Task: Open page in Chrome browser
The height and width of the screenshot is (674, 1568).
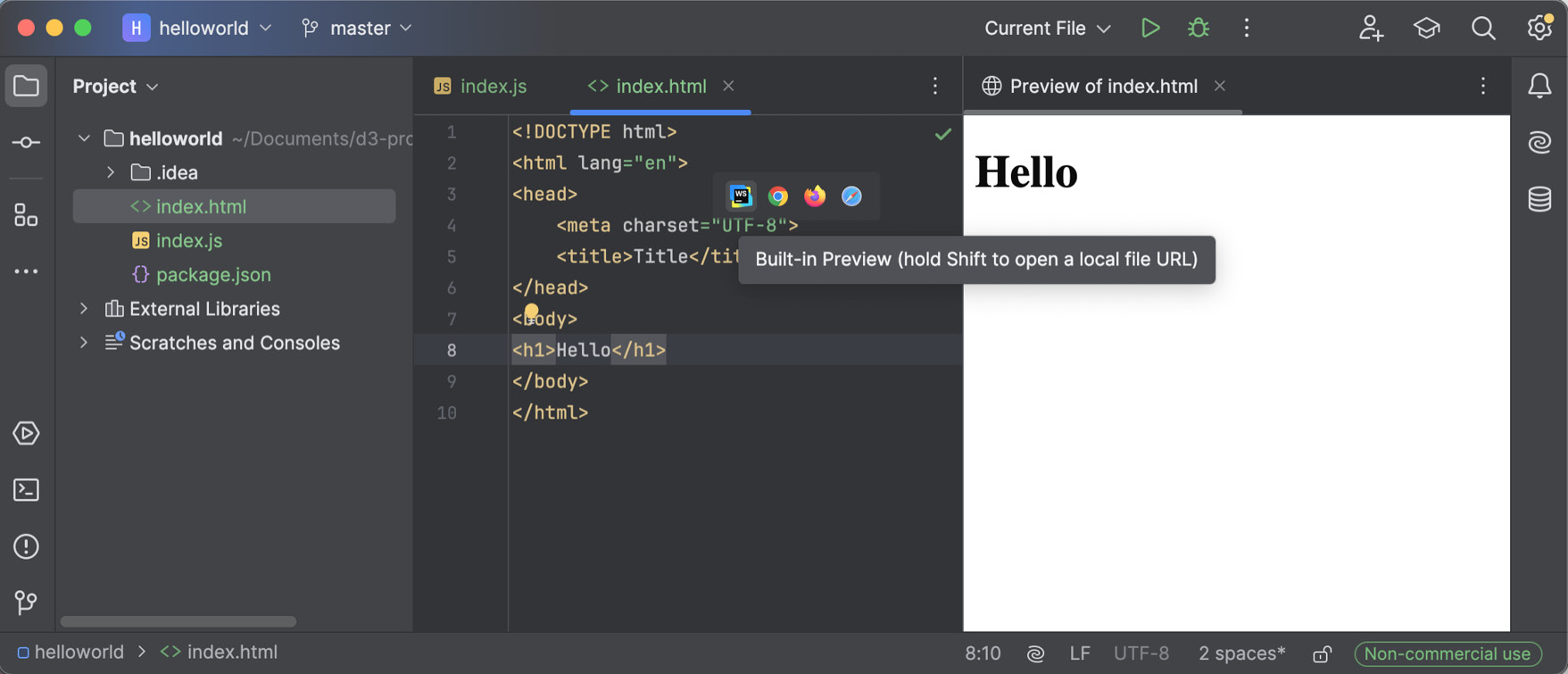Action: (x=778, y=196)
